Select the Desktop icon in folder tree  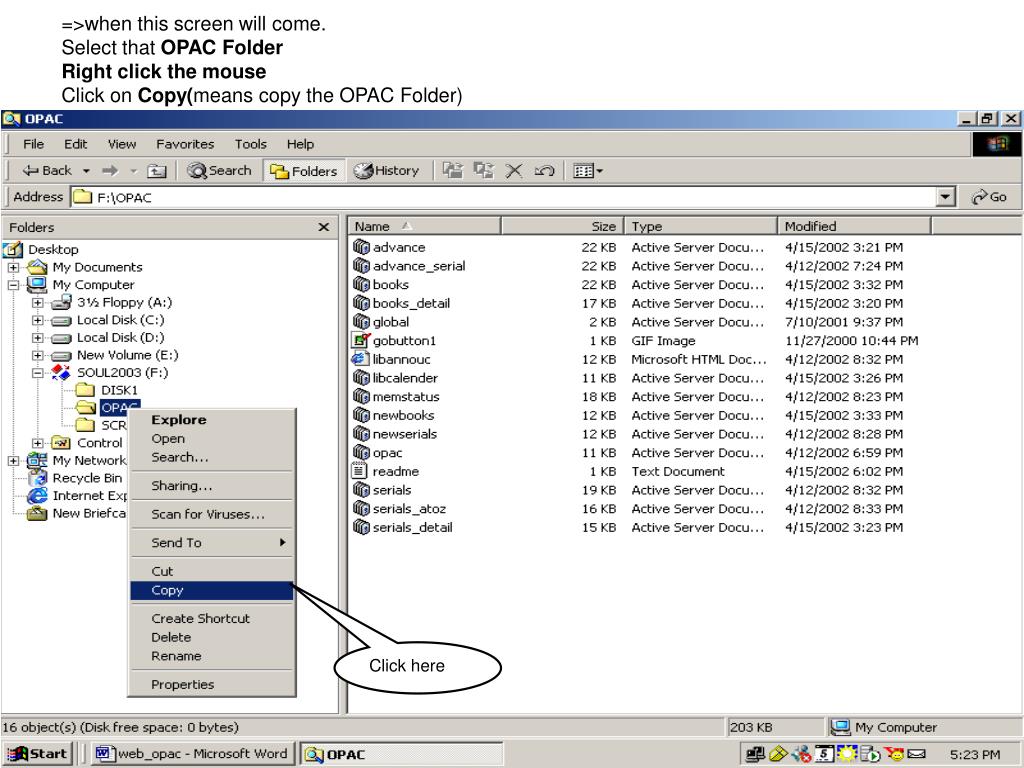(13, 249)
